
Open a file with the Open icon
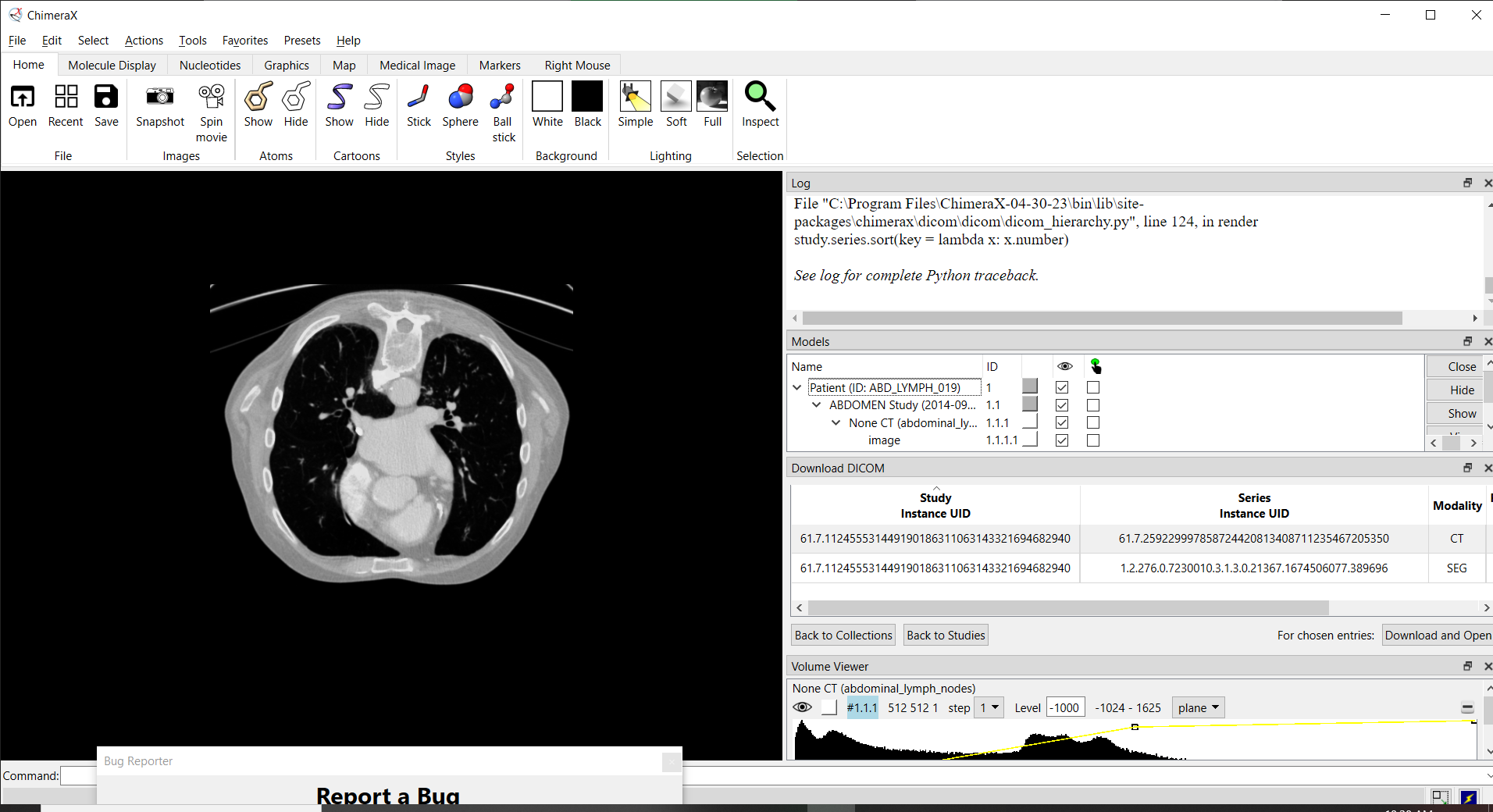[23, 98]
